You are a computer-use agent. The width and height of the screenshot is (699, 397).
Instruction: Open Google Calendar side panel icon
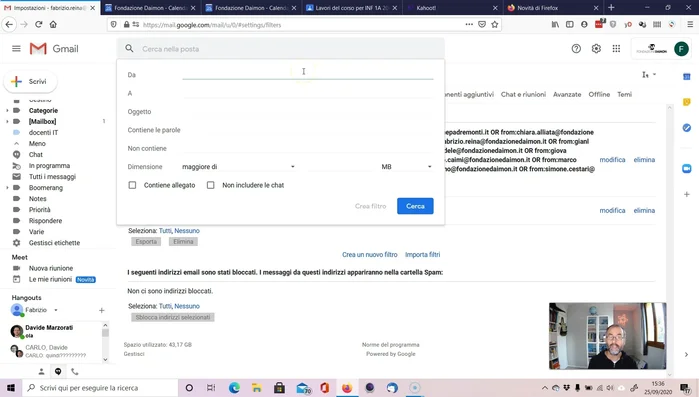[687, 77]
